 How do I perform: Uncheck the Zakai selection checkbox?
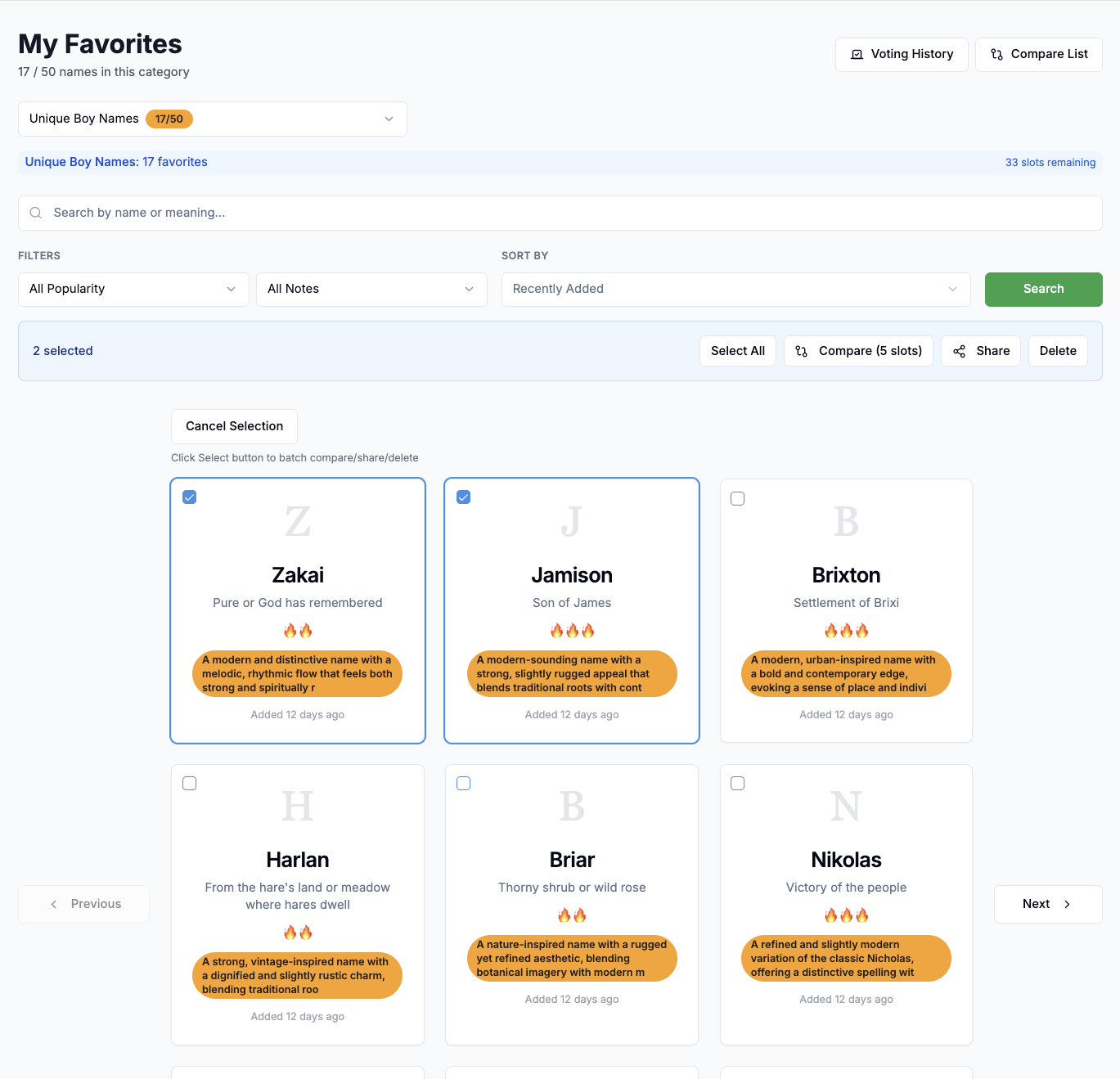click(189, 497)
